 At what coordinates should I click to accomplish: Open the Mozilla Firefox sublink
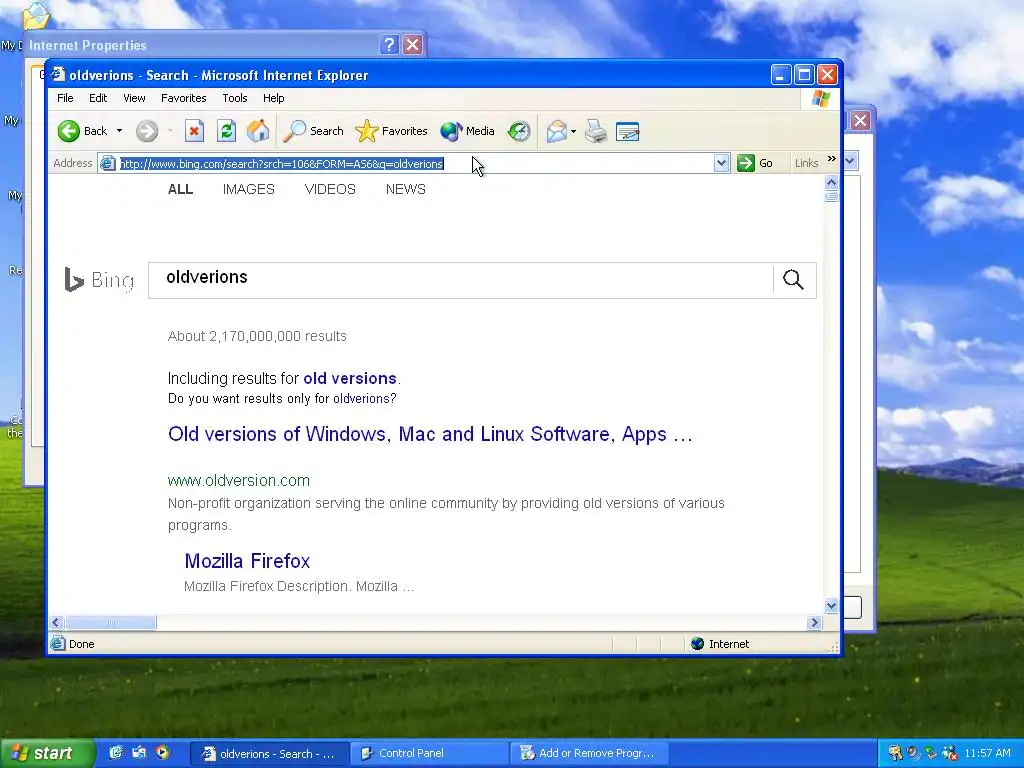pos(247,561)
